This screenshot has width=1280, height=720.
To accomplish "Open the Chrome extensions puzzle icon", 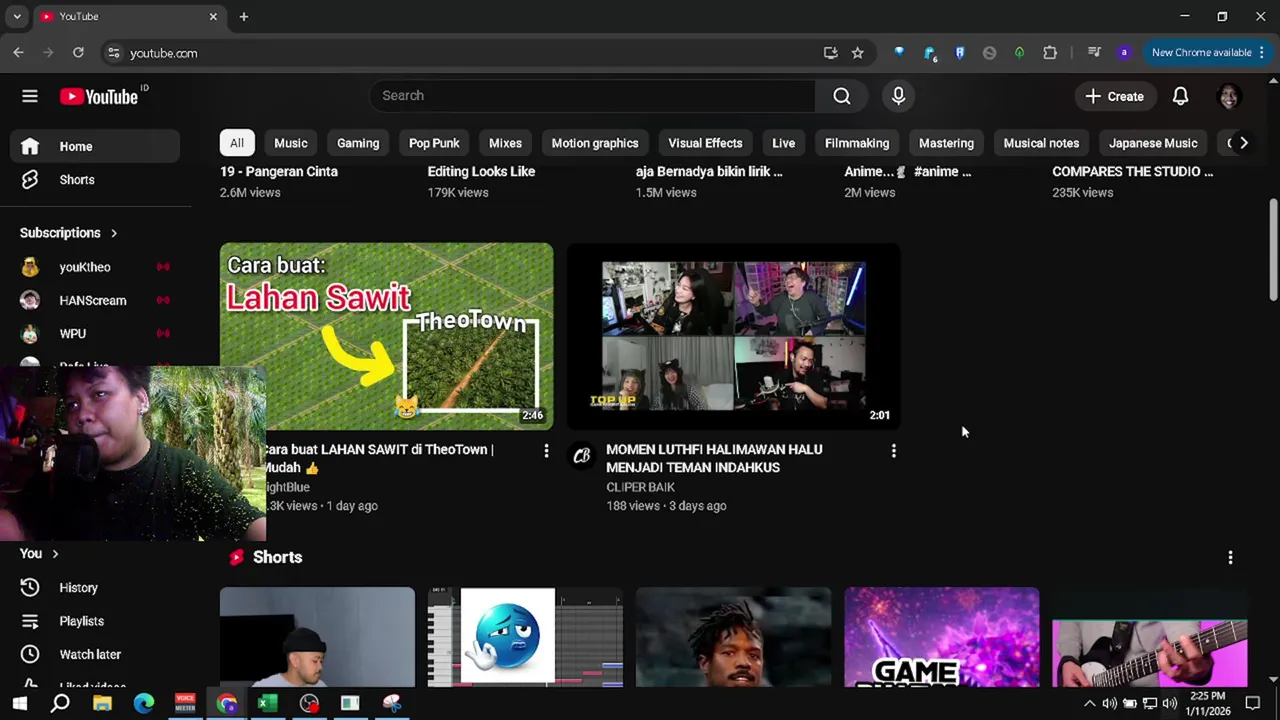I will click(1050, 53).
